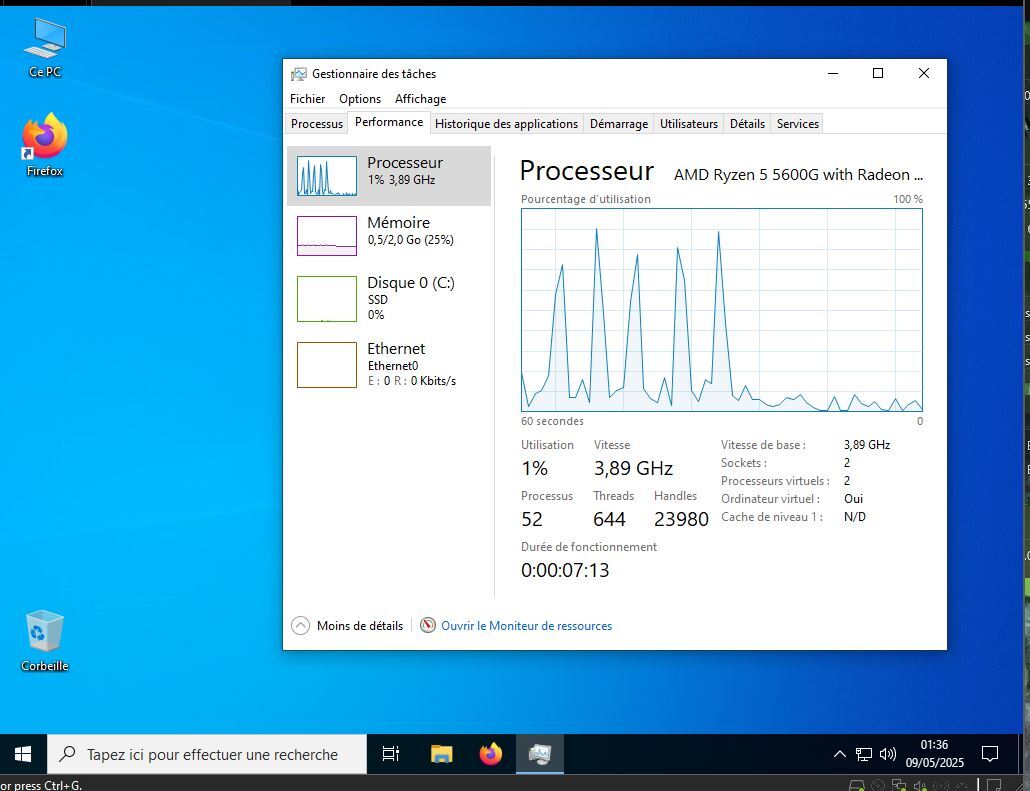Switch to the Utilisateurs tab
Viewport: 1030px width, 791px height.
click(x=688, y=124)
